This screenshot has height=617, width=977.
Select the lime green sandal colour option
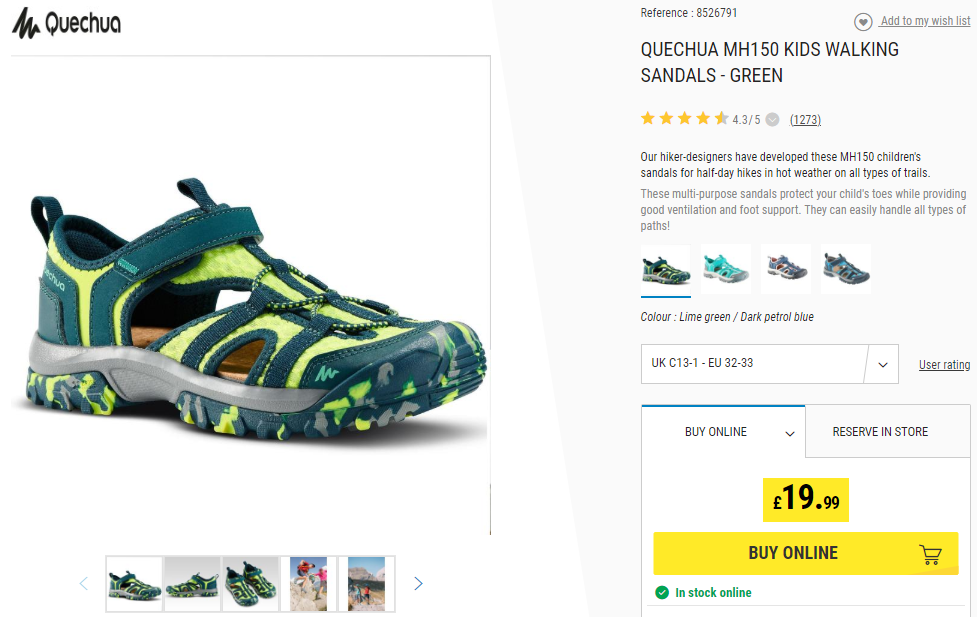click(x=665, y=269)
